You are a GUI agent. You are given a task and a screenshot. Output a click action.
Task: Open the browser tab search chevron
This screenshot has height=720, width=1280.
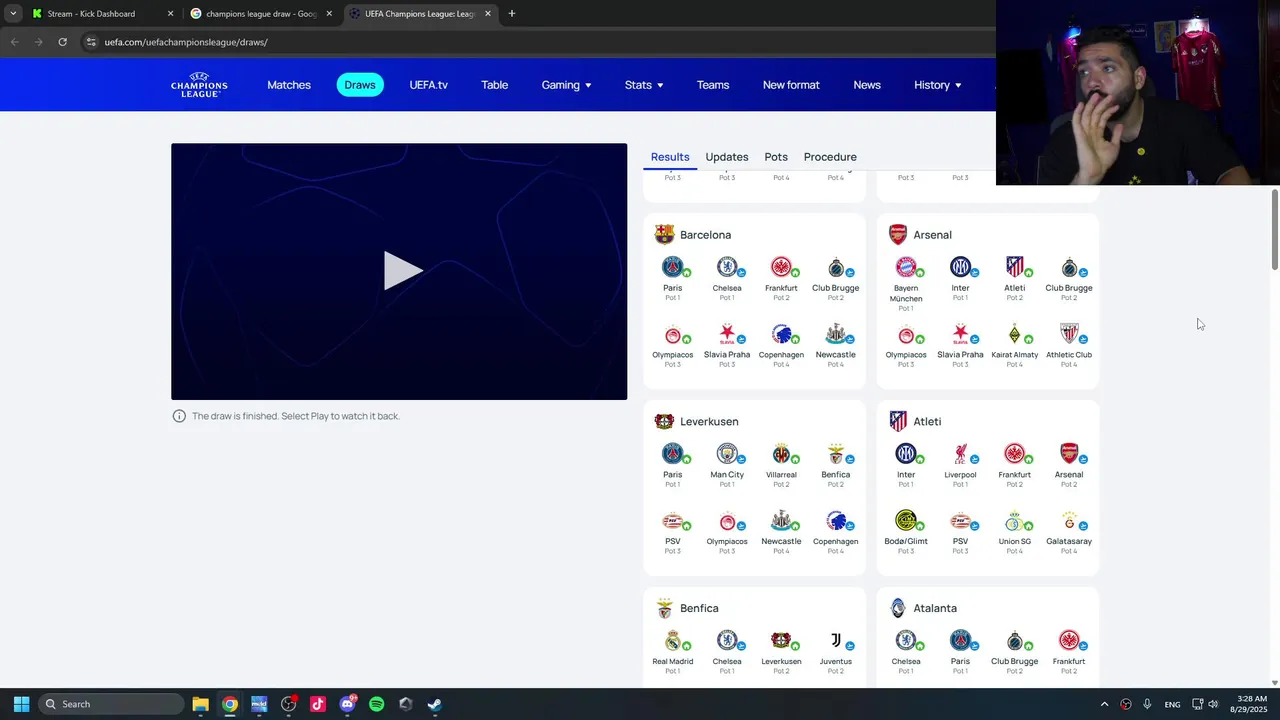click(13, 14)
